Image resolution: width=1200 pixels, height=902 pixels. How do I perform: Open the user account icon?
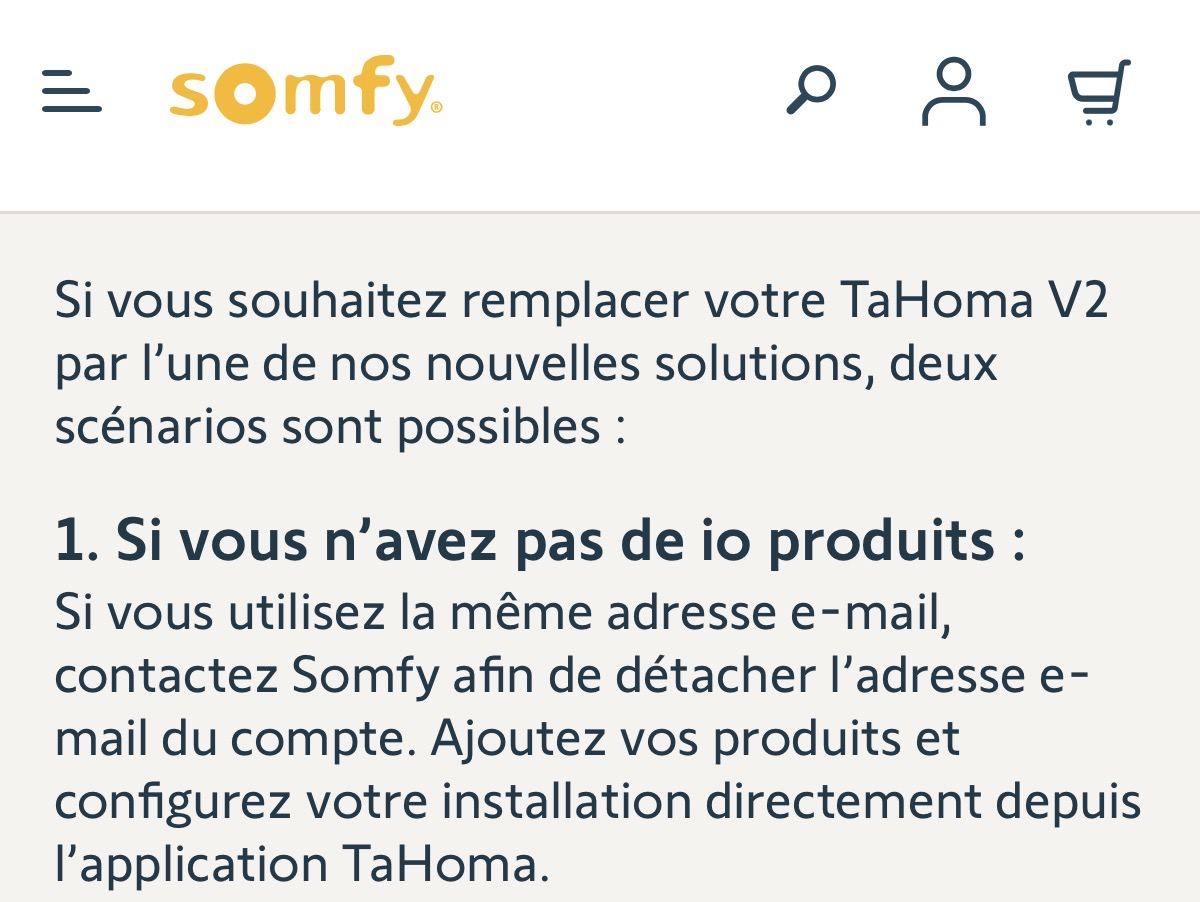click(x=953, y=91)
